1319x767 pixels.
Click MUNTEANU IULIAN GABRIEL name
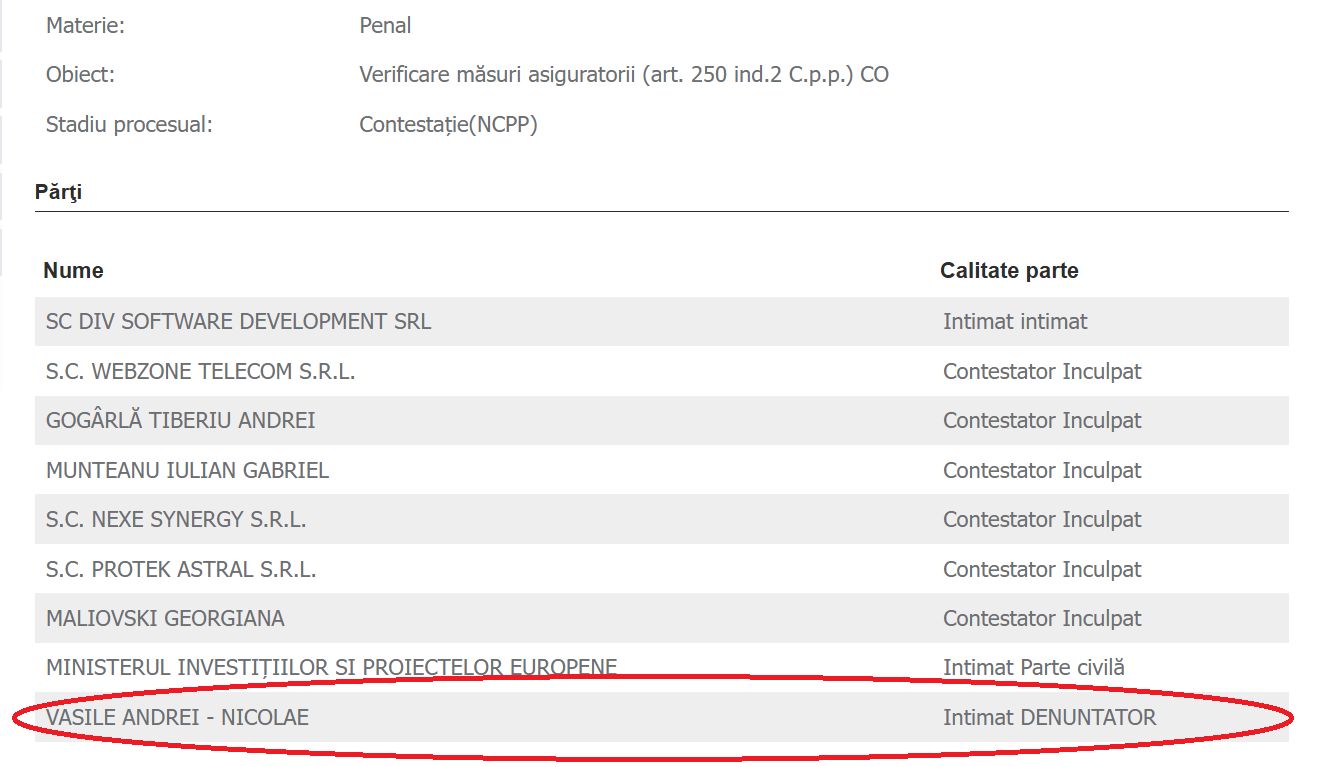187,470
